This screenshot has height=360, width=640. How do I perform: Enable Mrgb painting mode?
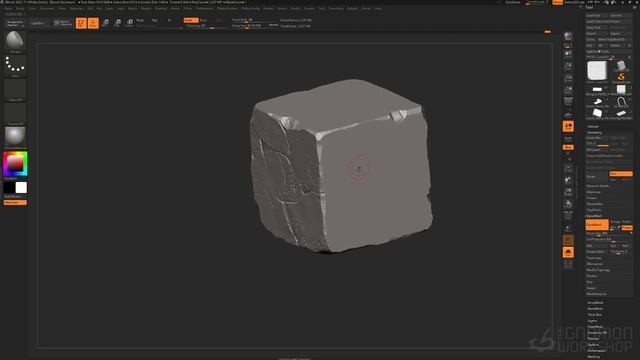[140, 20]
